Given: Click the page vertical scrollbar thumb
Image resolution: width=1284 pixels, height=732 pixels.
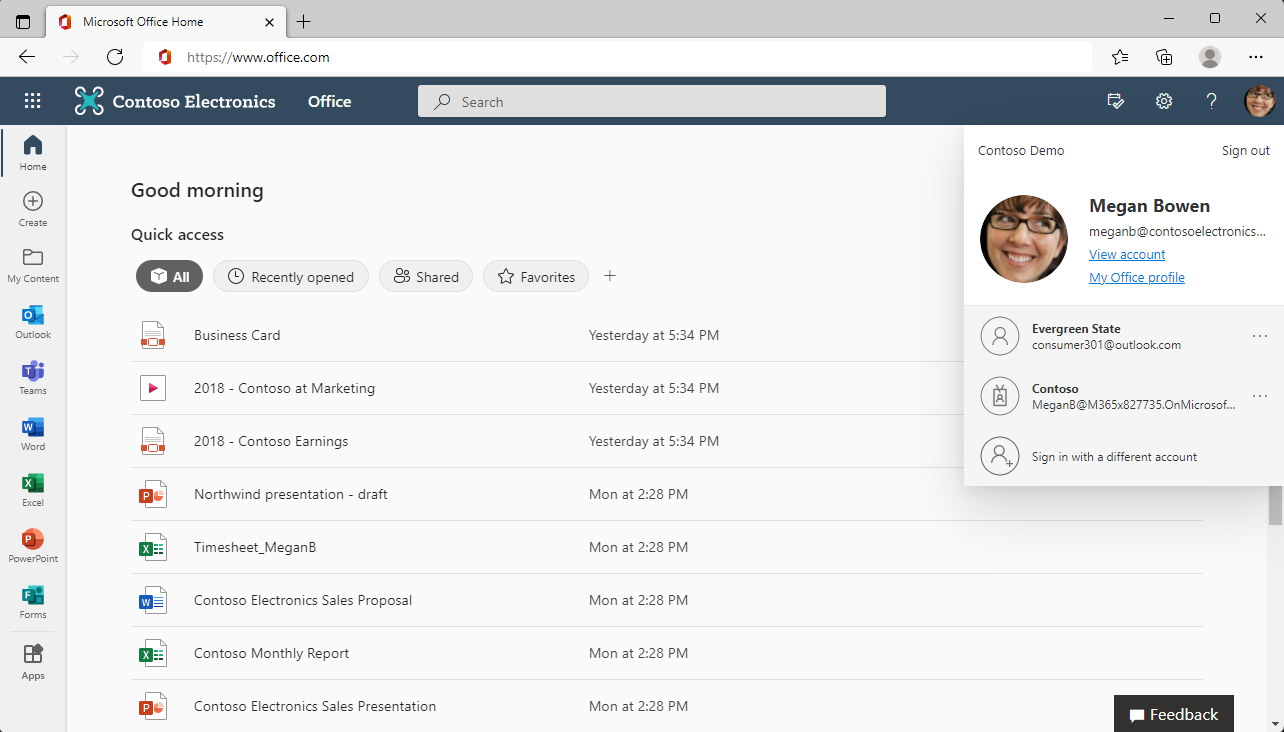Looking at the screenshot, I should point(1275,505).
